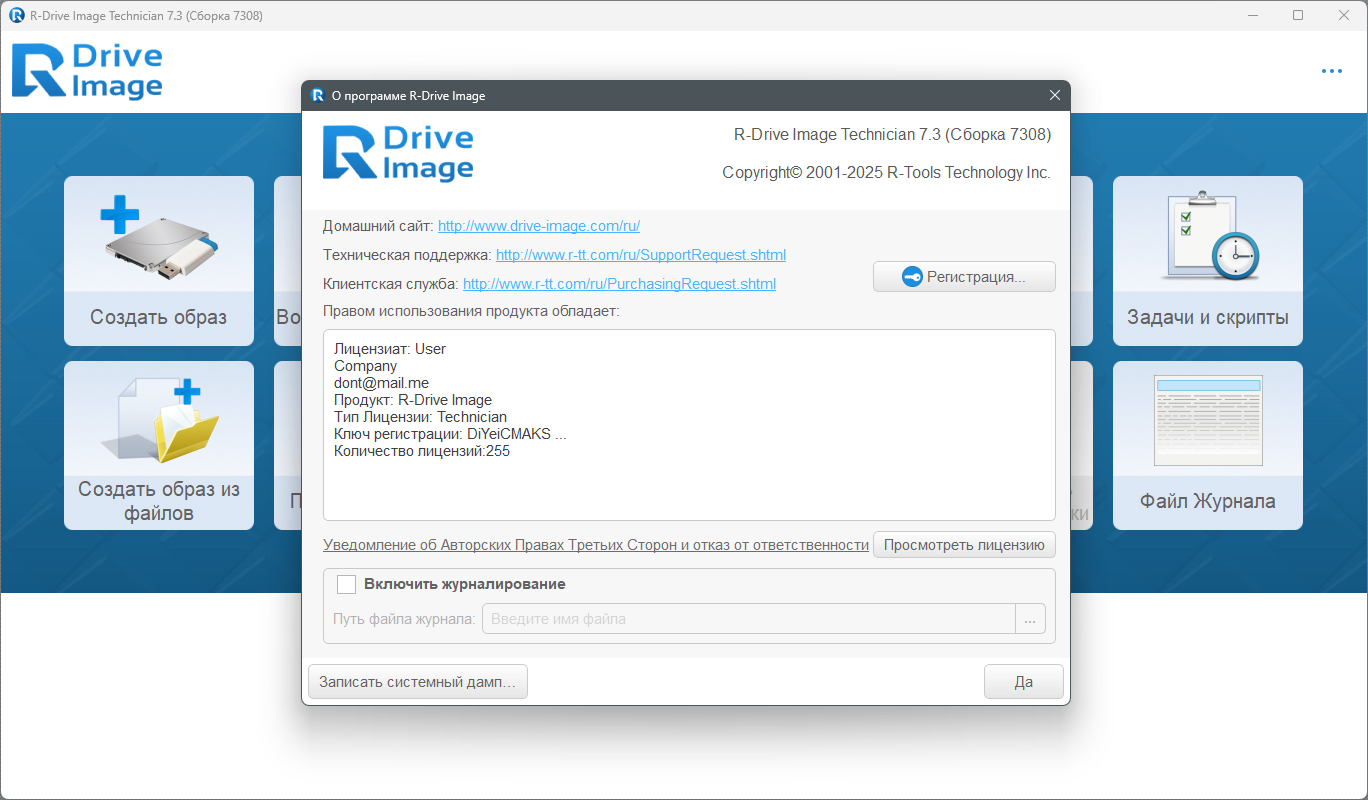Image resolution: width=1368 pixels, height=800 pixels.
Task: Click the browse ellipsis button for log path
Action: [x=1031, y=619]
